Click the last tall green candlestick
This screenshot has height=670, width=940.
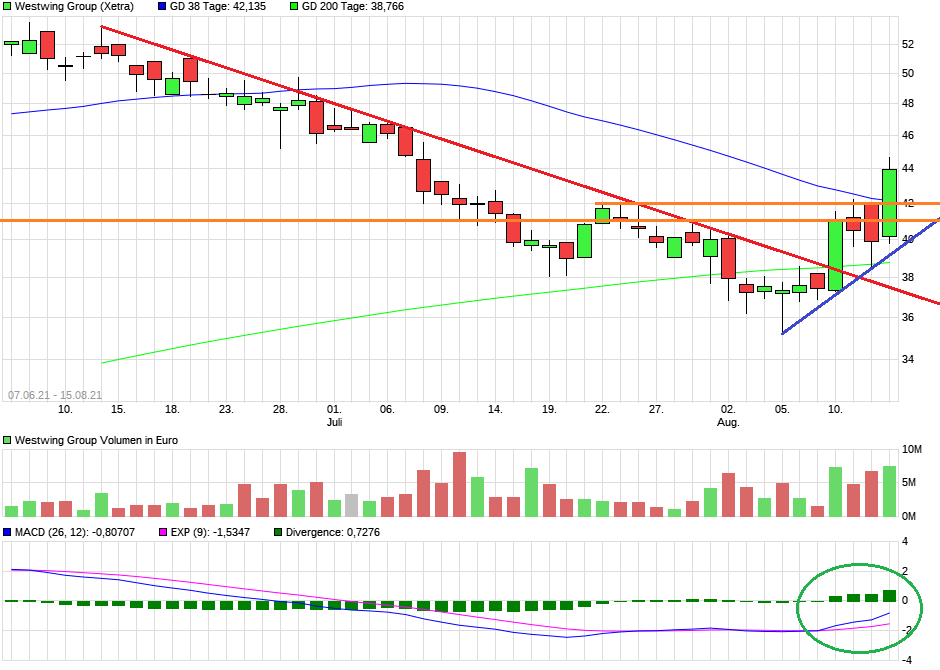pos(889,202)
